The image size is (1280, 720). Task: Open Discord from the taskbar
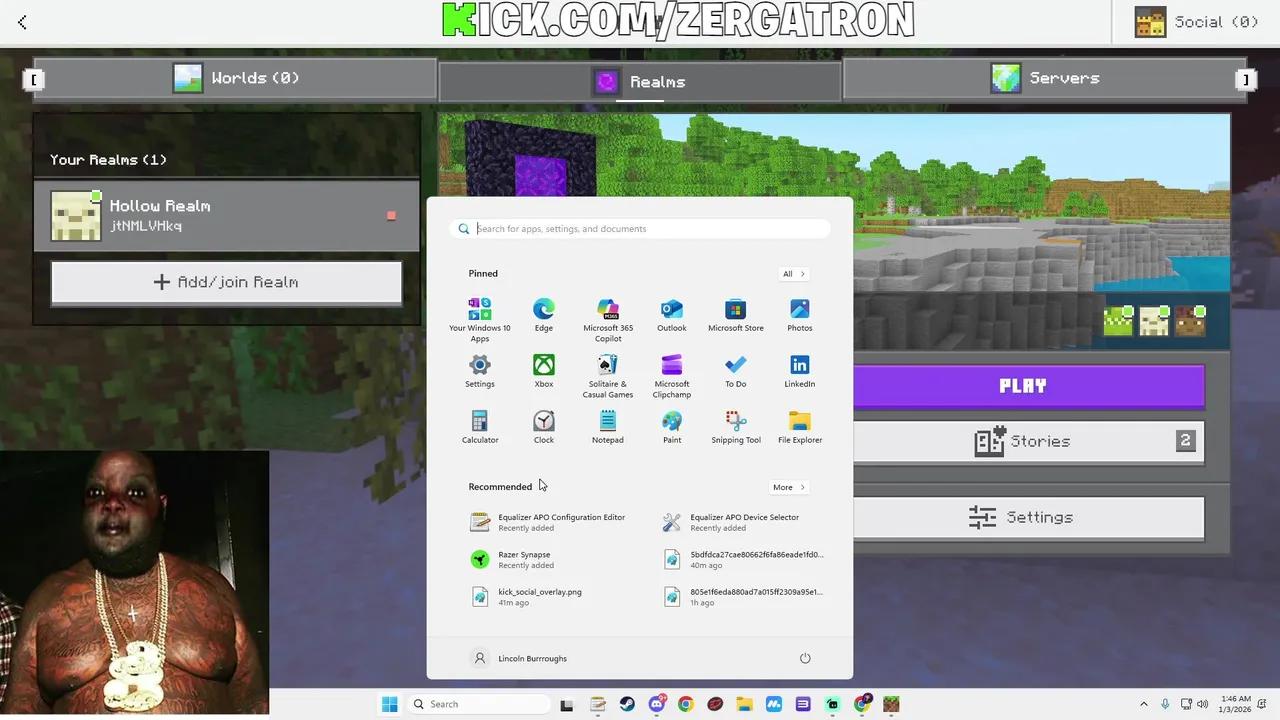tap(657, 704)
